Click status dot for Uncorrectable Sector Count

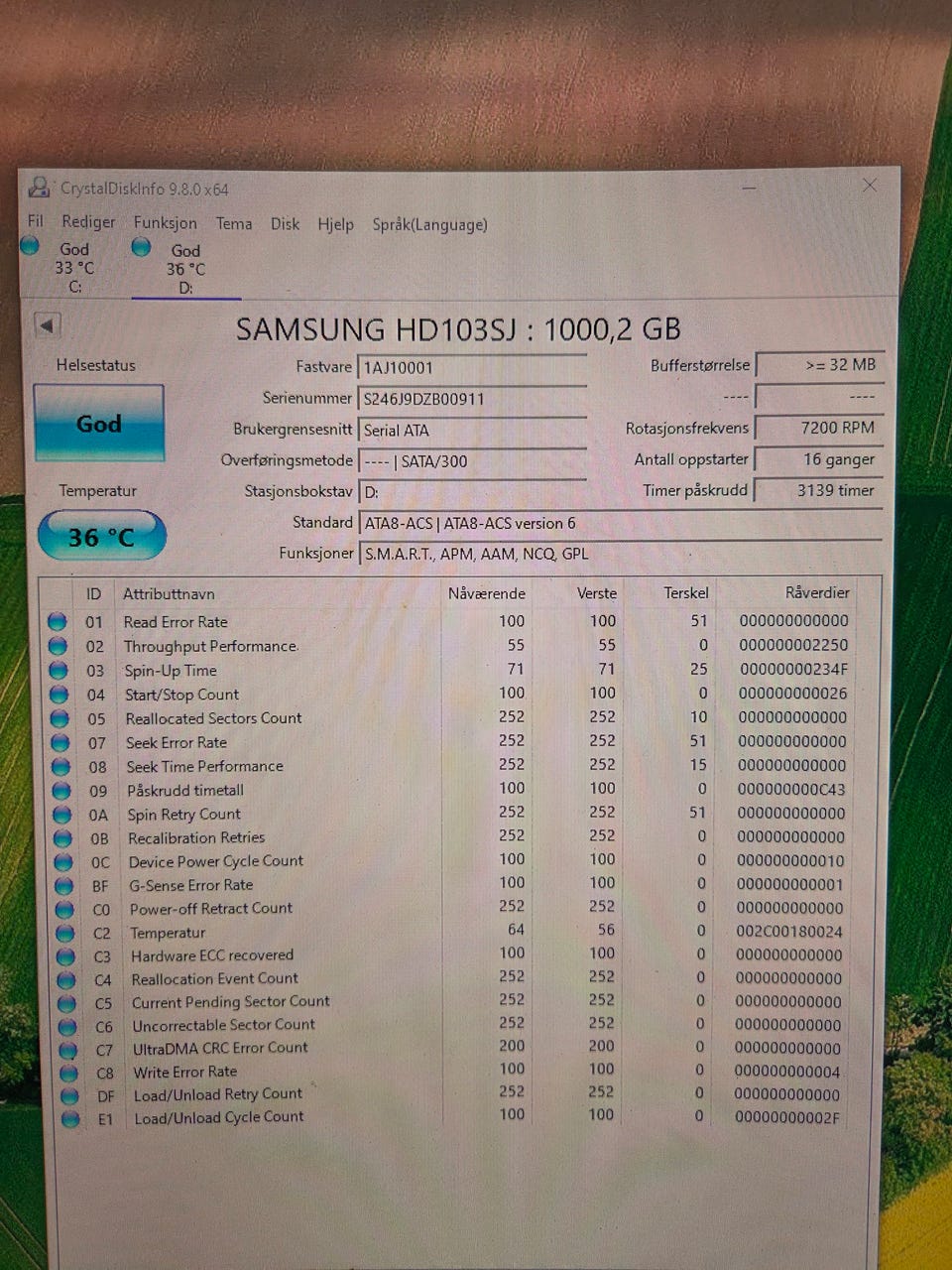[x=67, y=1027]
